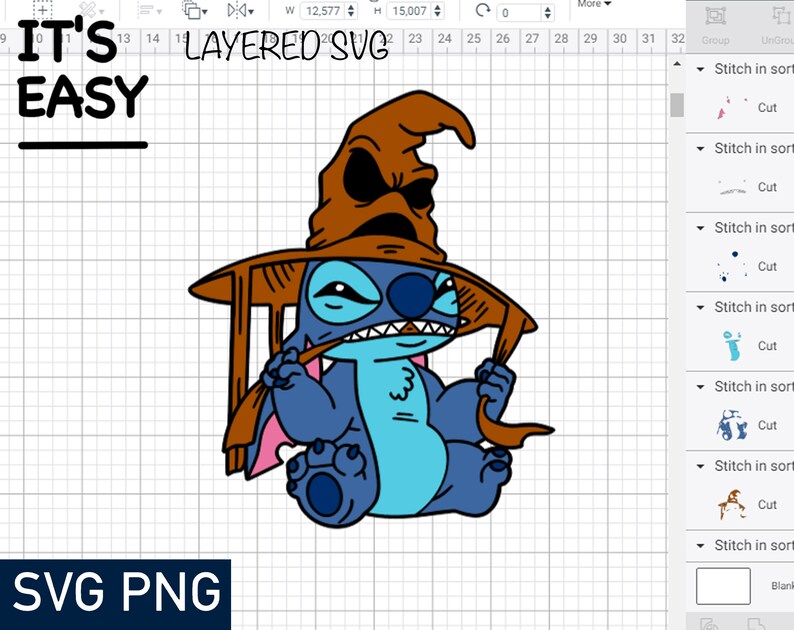Collapse the group containing the brown hat layer
The image size is (794, 630).
(700, 466)
